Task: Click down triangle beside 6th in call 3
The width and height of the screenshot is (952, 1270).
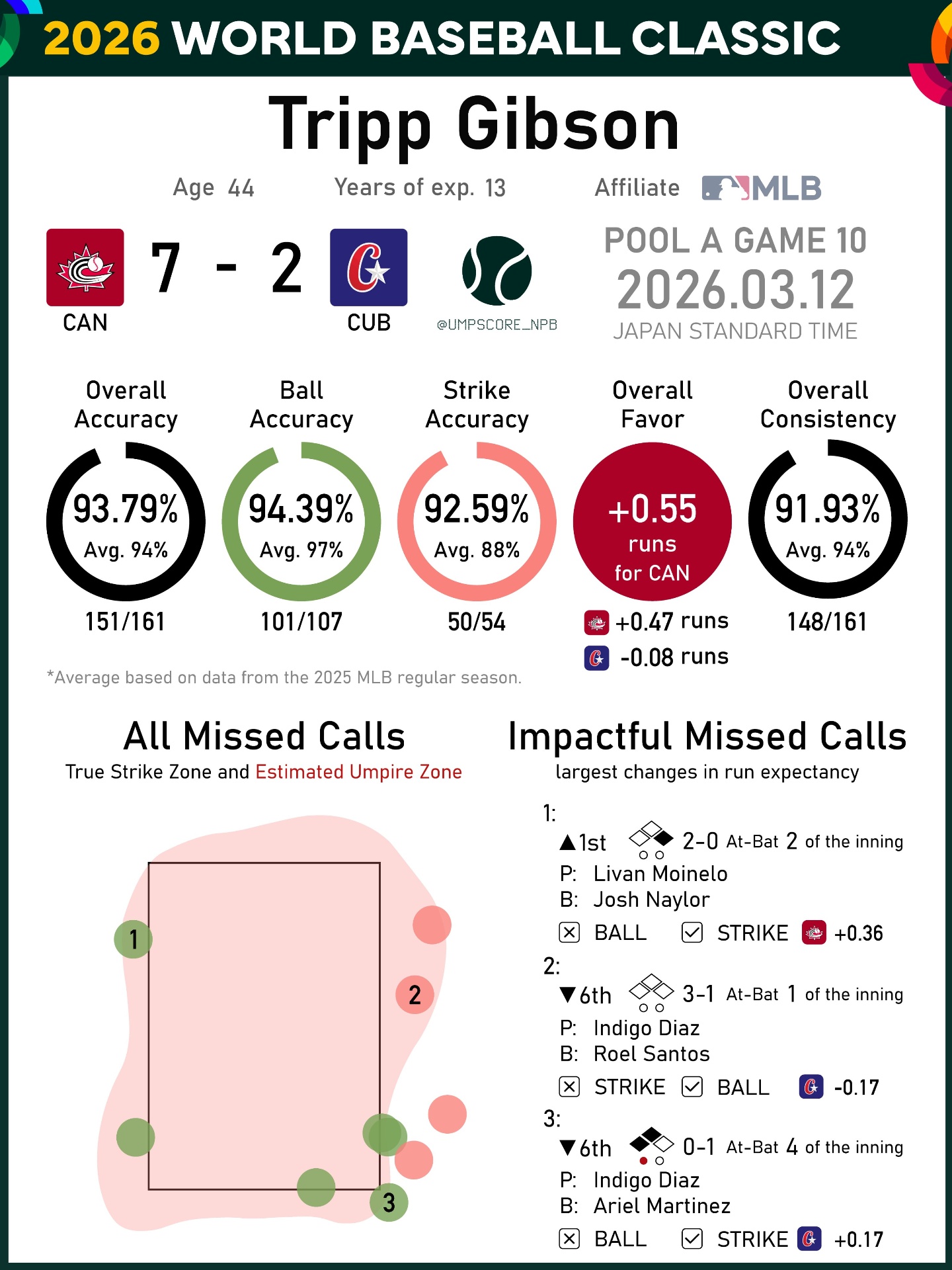Action: 568,1148
